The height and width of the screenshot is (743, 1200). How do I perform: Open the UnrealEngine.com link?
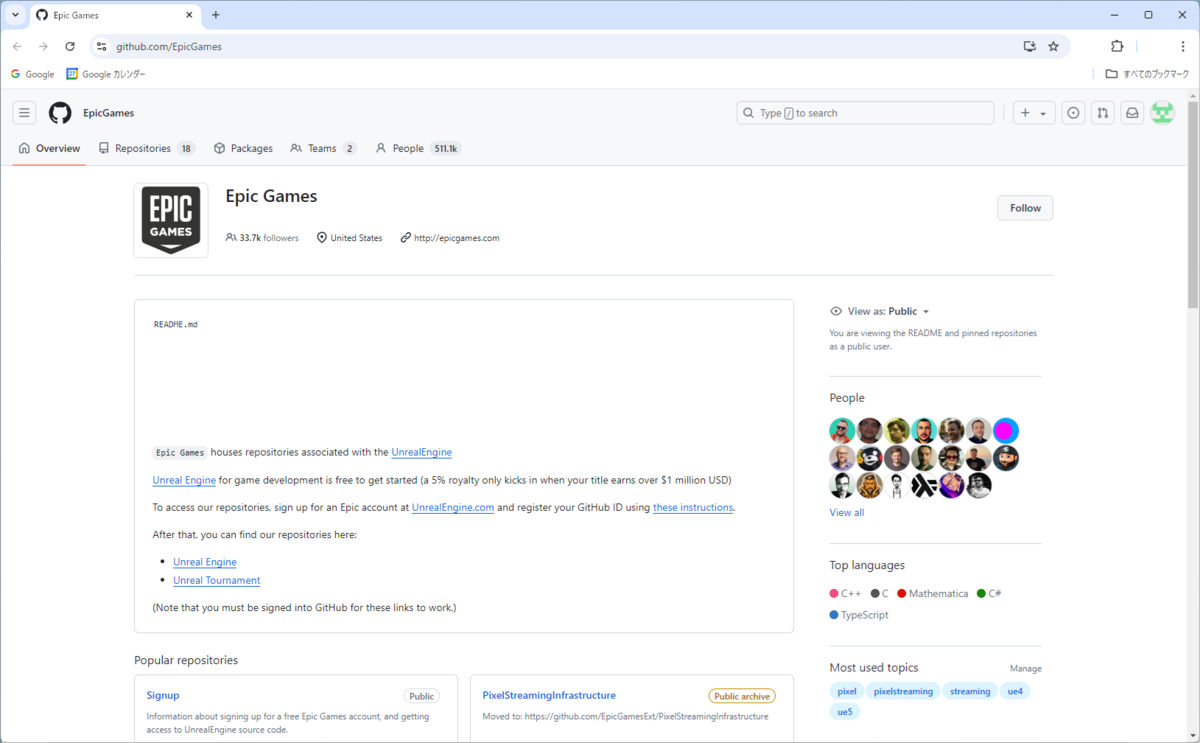(x=453, y=507)
